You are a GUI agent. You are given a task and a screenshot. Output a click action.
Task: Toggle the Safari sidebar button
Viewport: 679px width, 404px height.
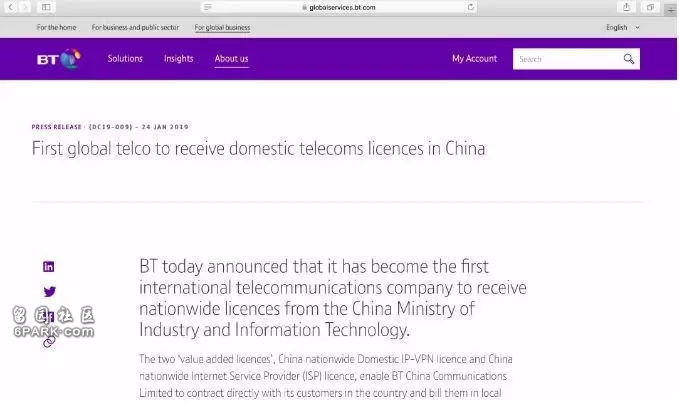coord(46,7)
